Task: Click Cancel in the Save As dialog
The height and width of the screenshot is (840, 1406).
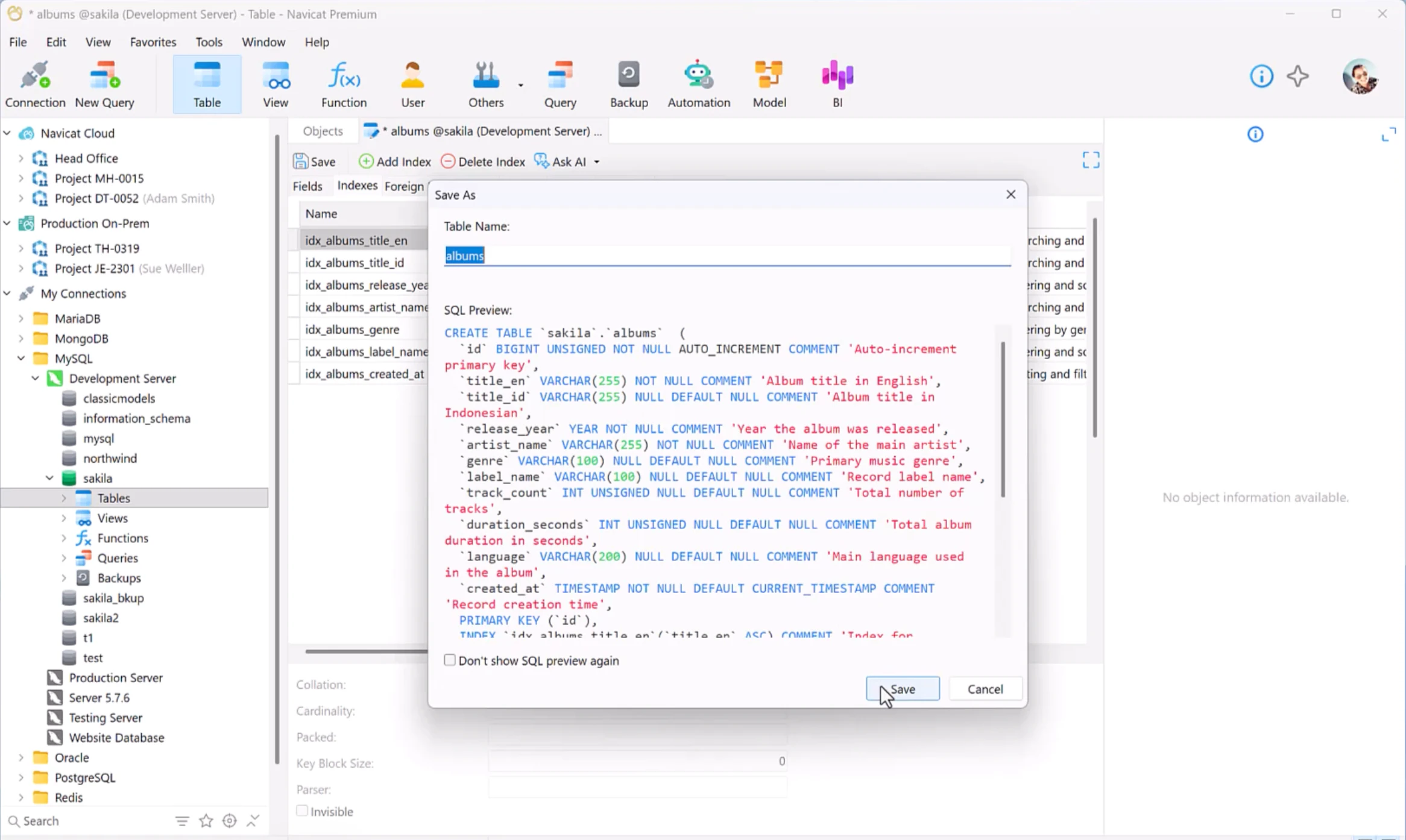Action: [985, 689]
